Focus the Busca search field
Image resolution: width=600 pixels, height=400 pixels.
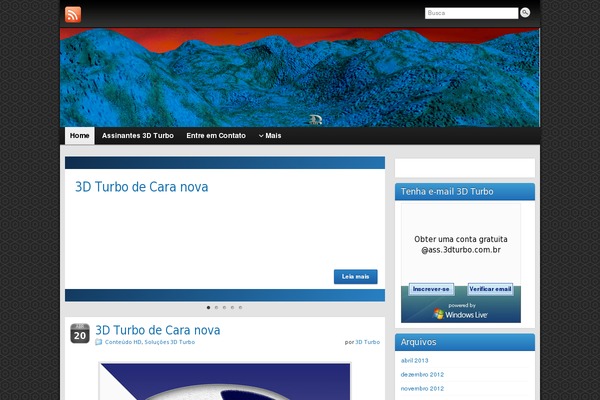pyautogui.click(x=471, y=13)
